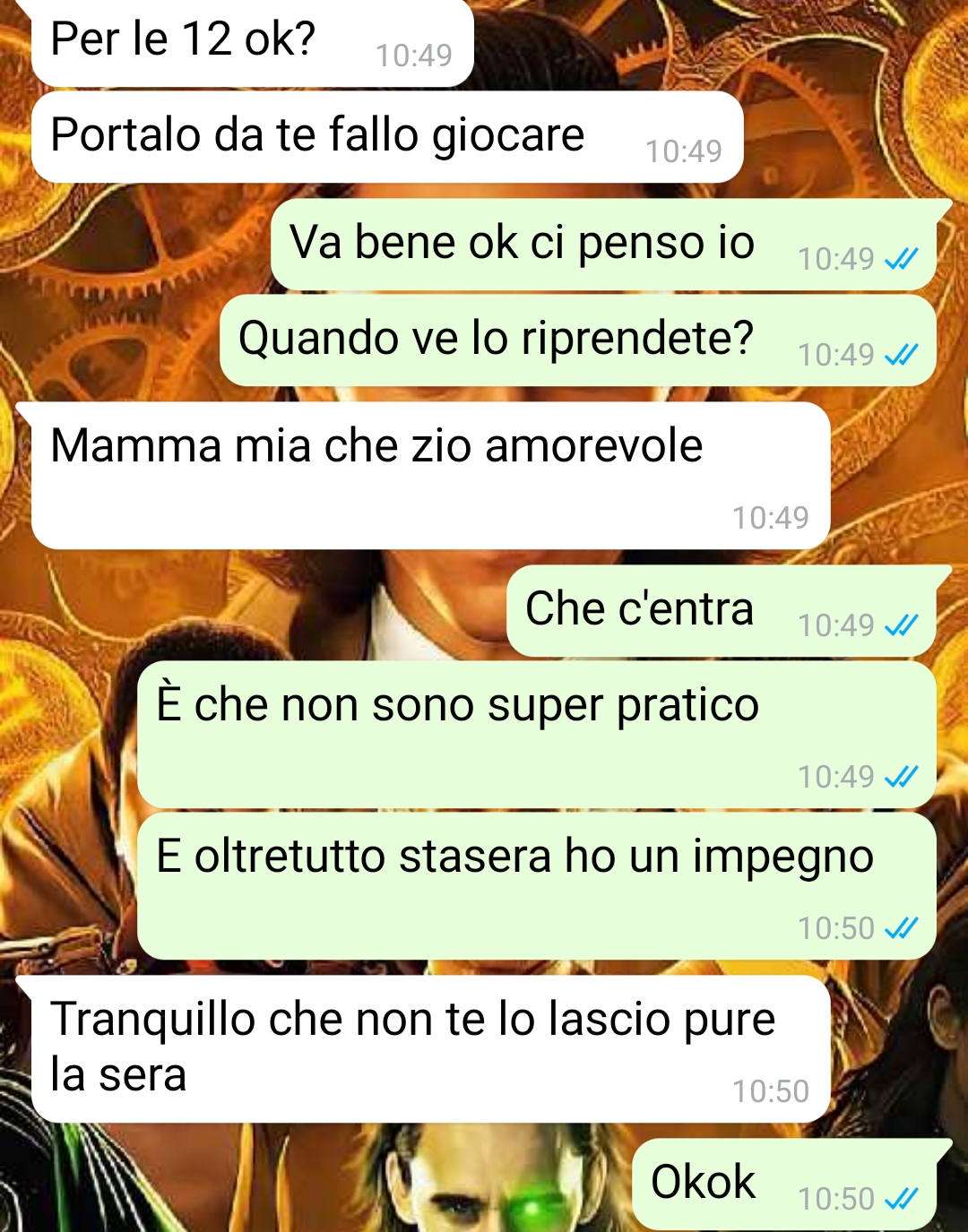Click the read receipt ticks on 'Che c'entra'
Viewport: 968px width, 1232px height.
coord(901,625)
